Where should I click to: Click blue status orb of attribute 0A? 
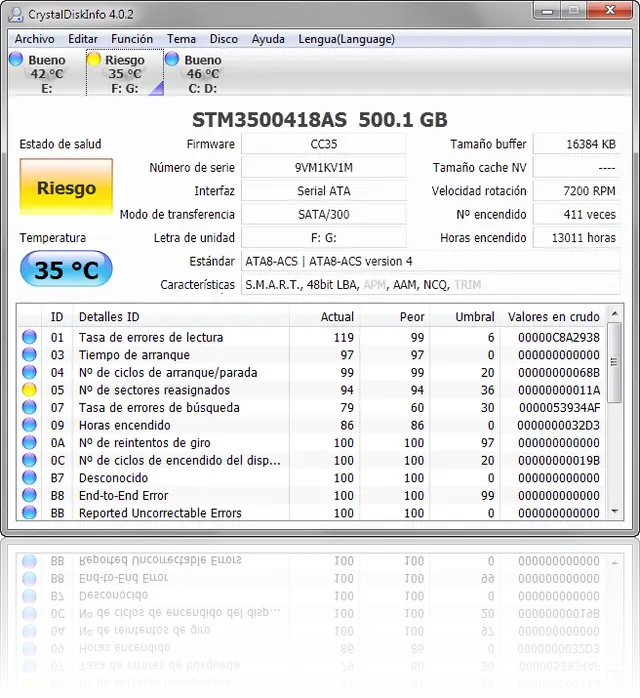tap(29, 442)
